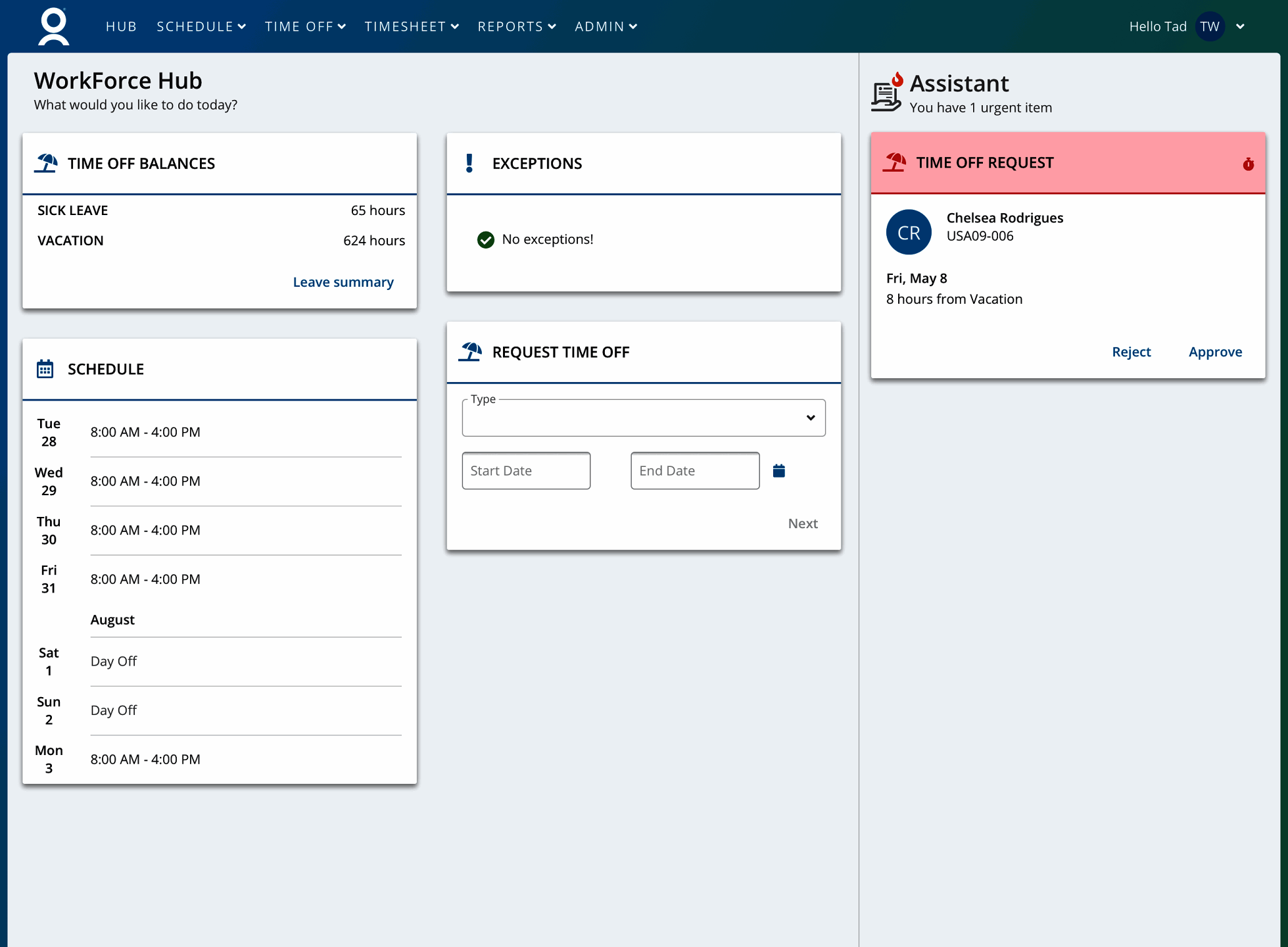Click the Start Date input field

point(525,471)
